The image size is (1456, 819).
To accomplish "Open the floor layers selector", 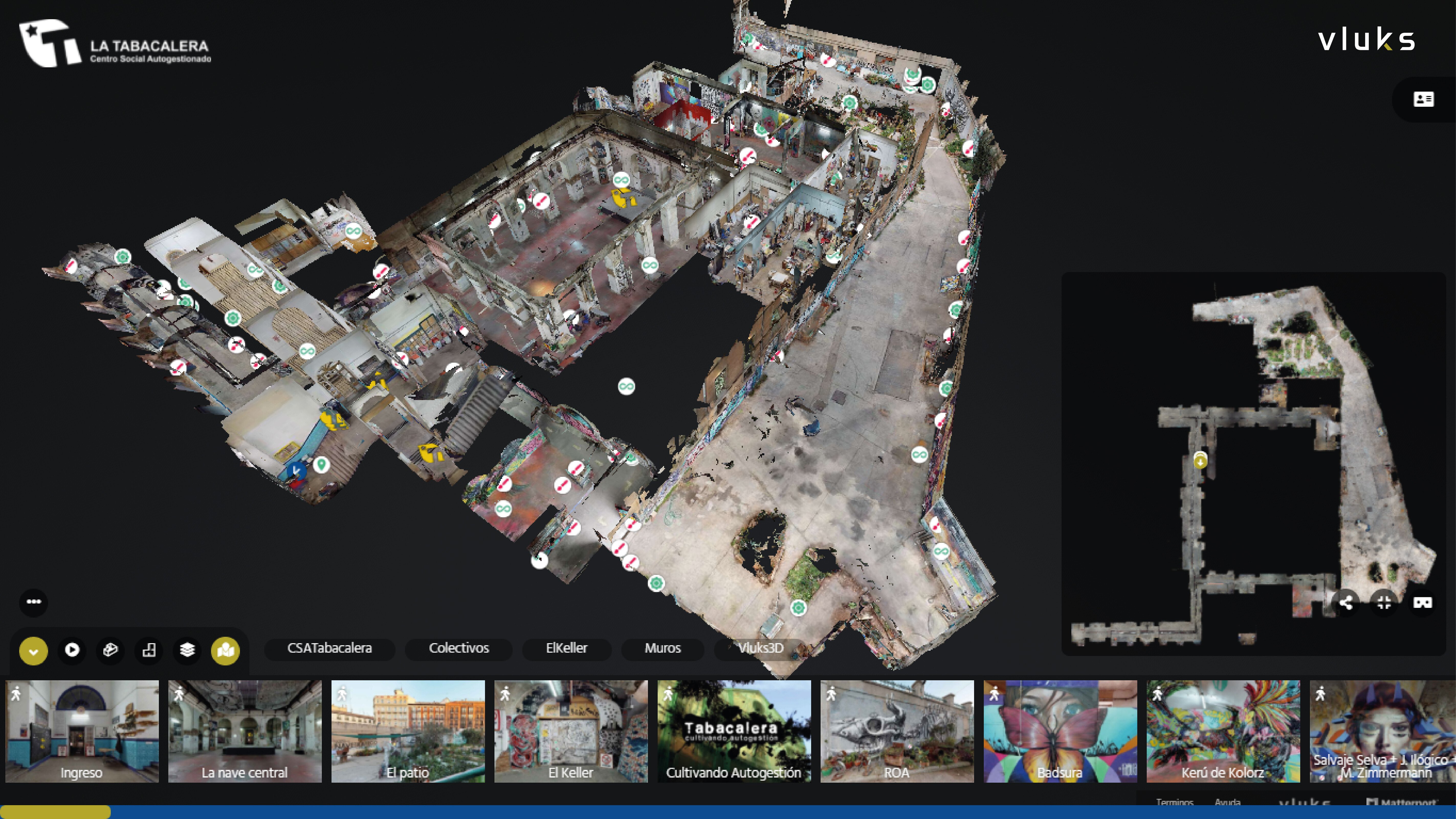I will pos(187,650).
